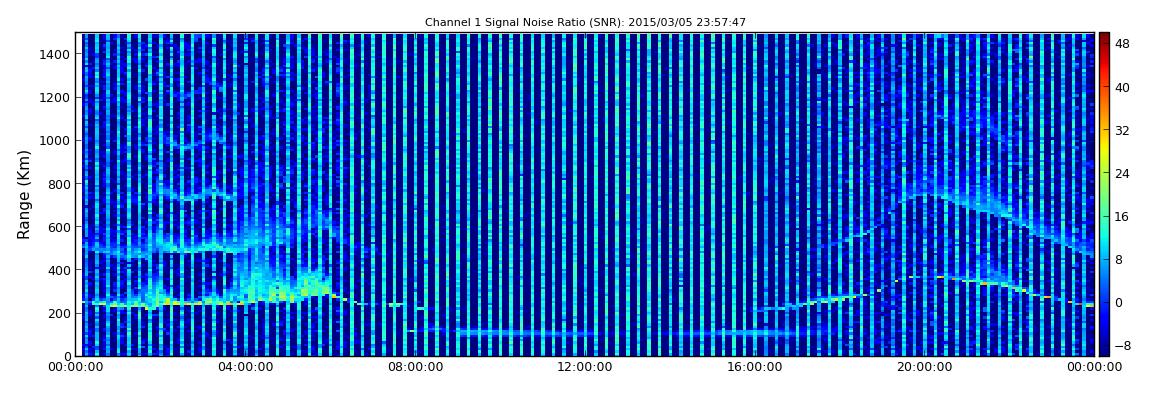
Task: Click the SNR colorbar gradient strip
Action: pyautogui.click(x=1104, y=194)
